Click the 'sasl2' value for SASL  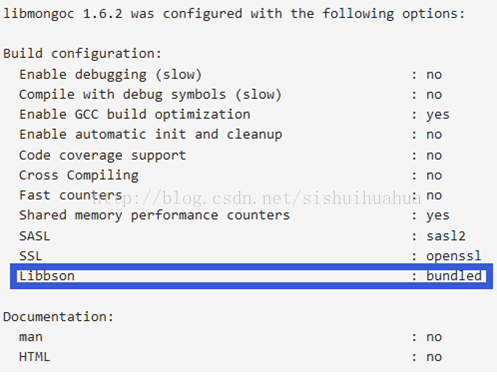pyautogui.click(x=446, y=236)
